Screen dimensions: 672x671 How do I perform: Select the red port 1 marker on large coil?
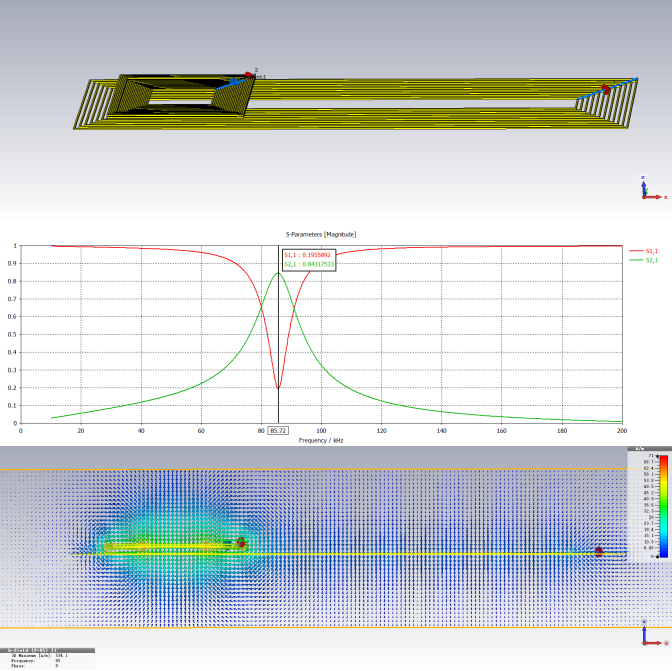click(605, 90)
